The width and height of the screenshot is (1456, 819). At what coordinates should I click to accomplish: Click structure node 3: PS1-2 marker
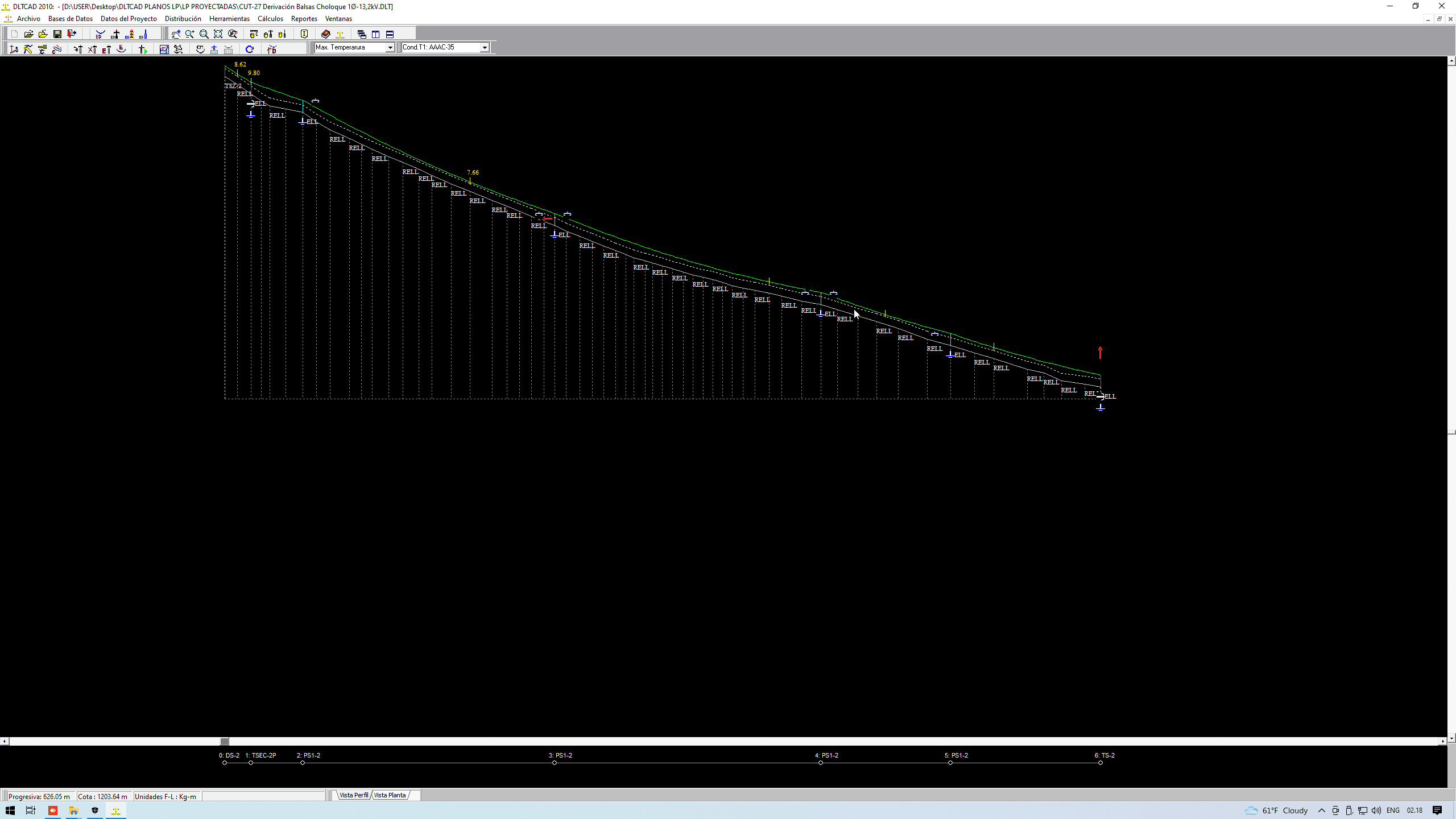[555, 763]
